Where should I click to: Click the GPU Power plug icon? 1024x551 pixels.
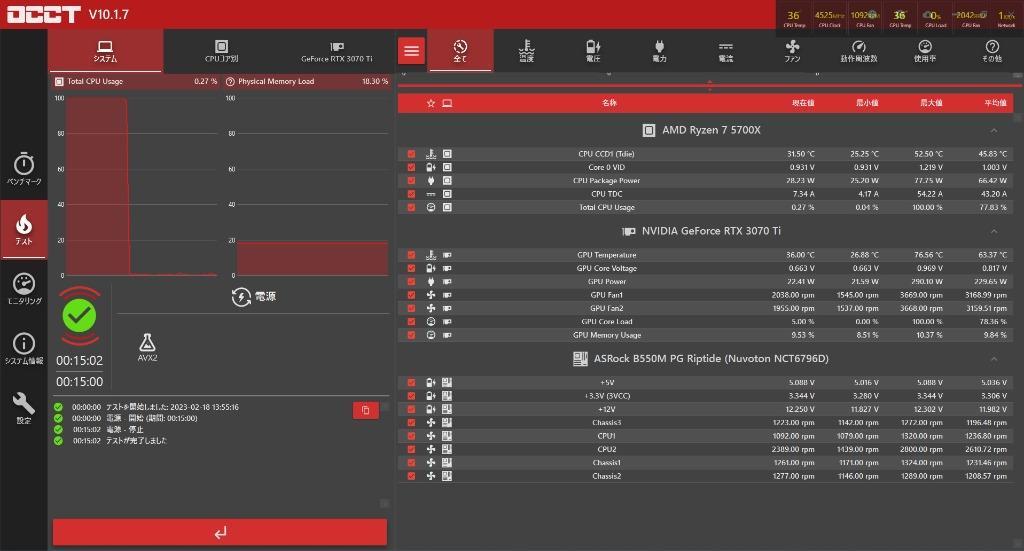coord(431,281)
